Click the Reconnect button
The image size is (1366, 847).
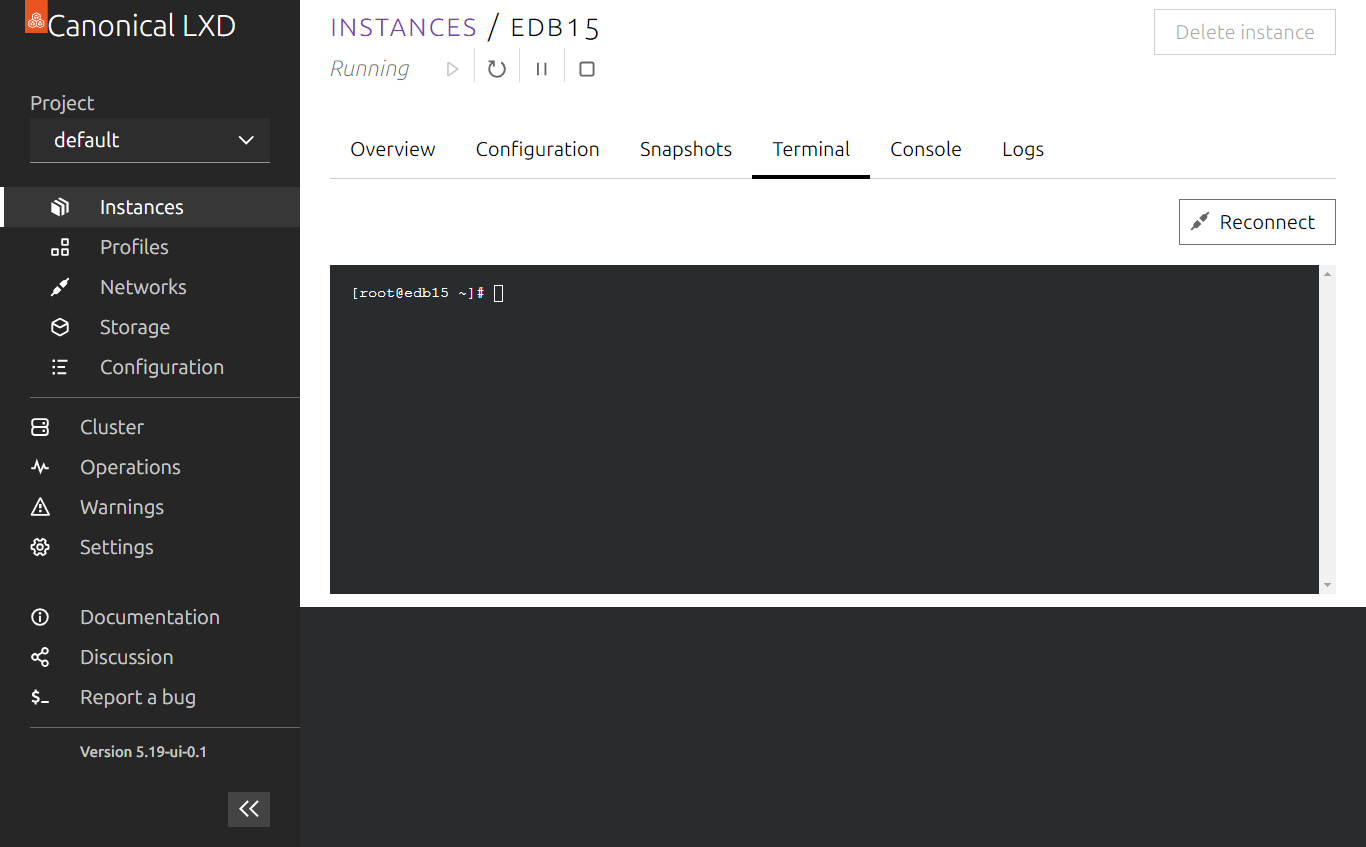1257,222
